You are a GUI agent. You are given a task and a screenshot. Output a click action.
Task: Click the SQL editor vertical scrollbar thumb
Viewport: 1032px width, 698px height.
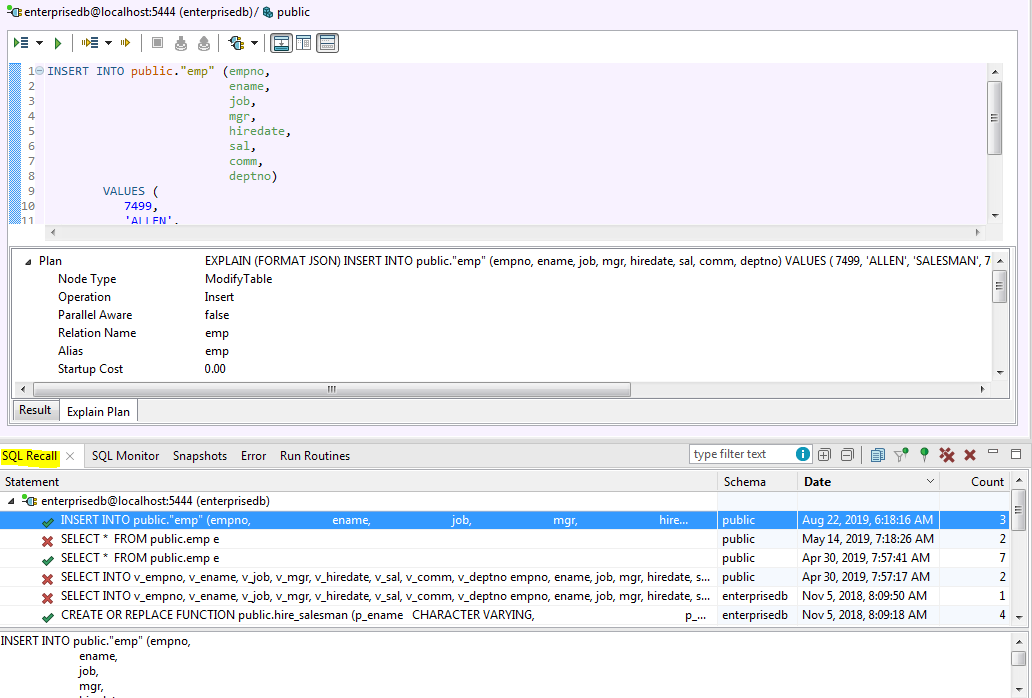coord(994,118)
